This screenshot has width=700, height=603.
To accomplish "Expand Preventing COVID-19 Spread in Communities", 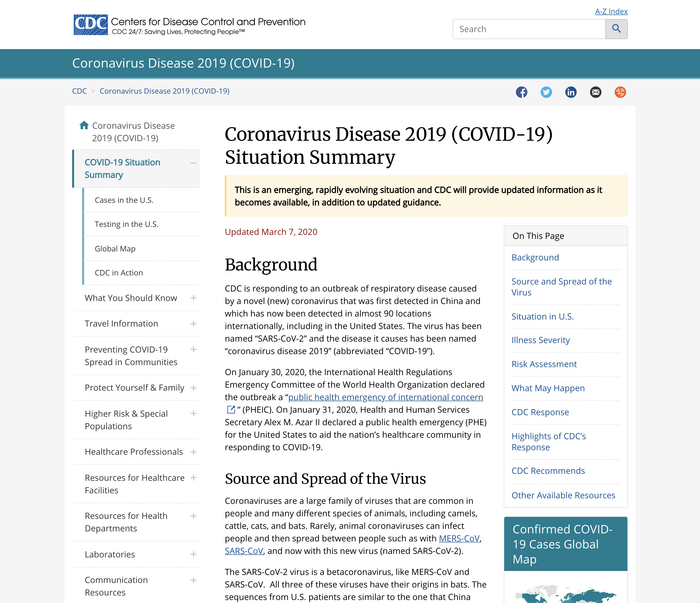I will 193,349.
